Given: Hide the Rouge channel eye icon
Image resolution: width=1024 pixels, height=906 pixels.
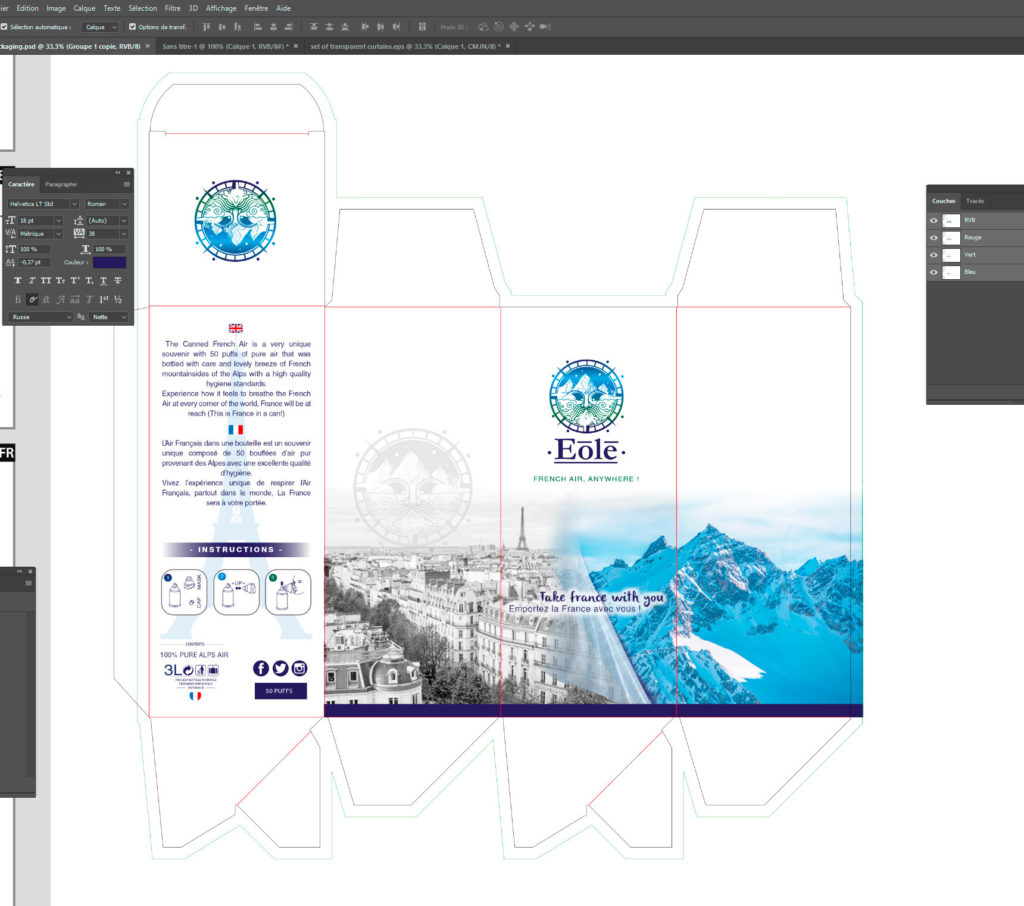Looking at the screenshot, I should click(x=933, y=238).
